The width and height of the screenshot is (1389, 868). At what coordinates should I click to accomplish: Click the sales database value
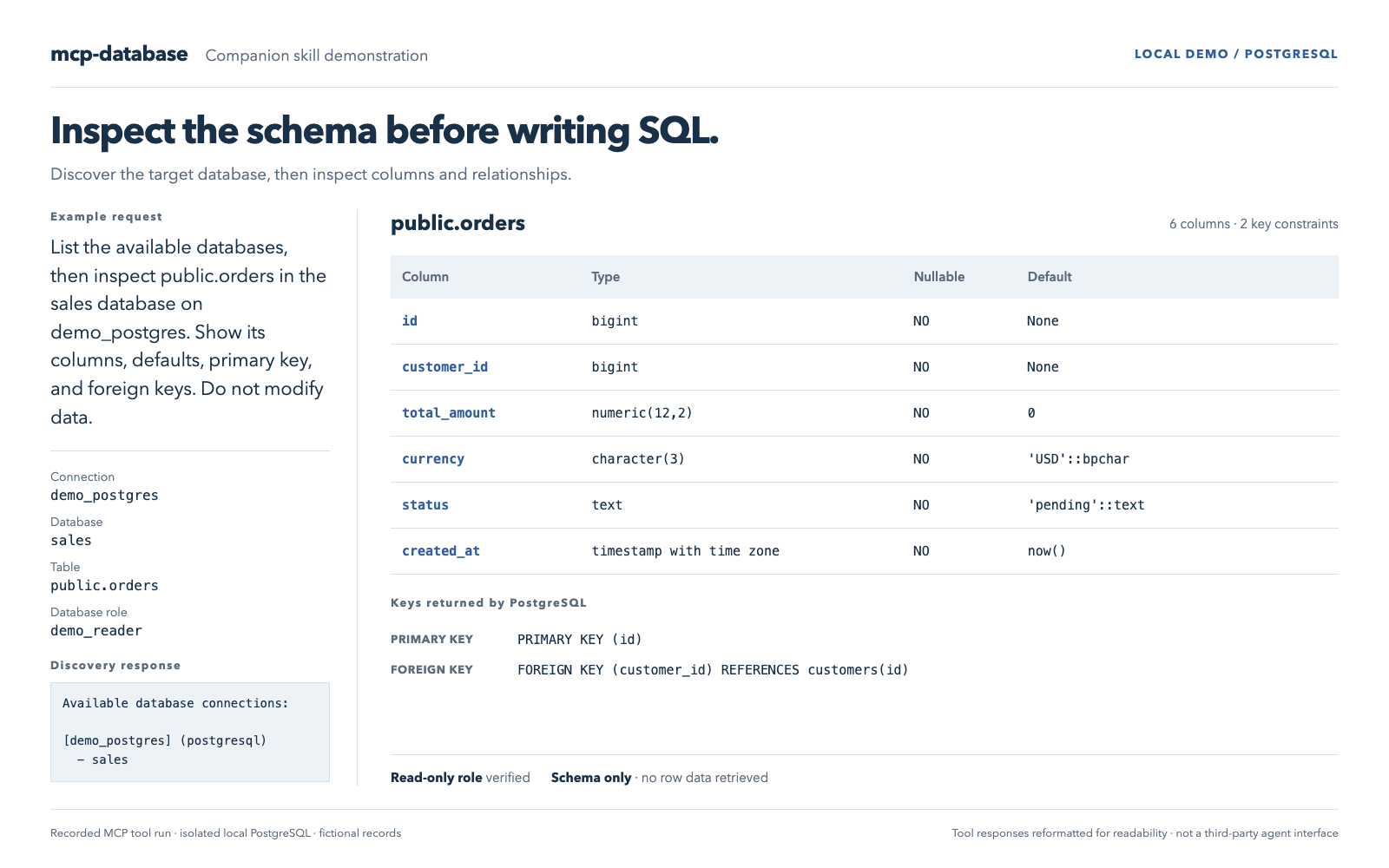pos(71,541)
